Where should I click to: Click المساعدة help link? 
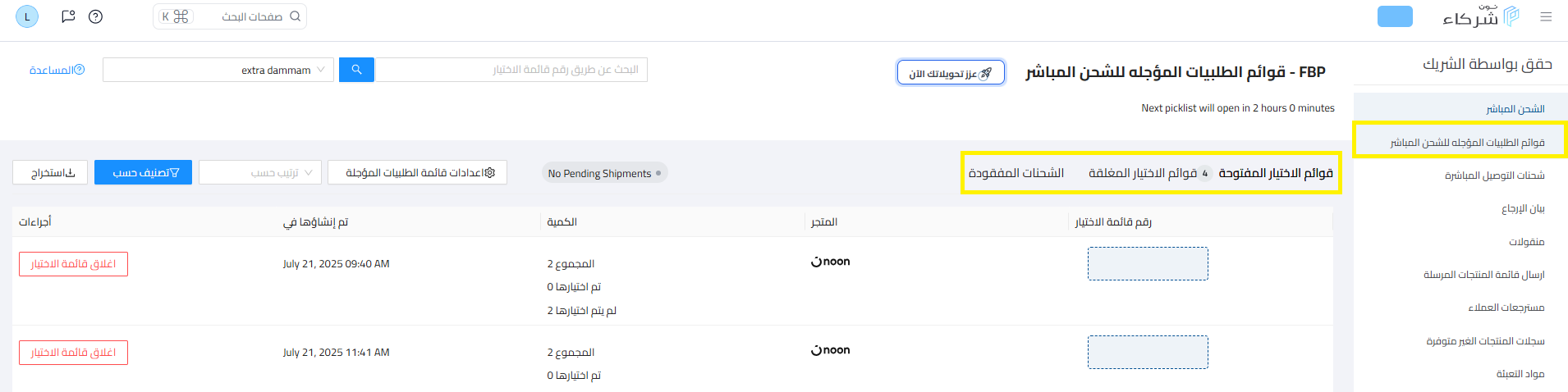pyautogui.click(x=57, y=70)
